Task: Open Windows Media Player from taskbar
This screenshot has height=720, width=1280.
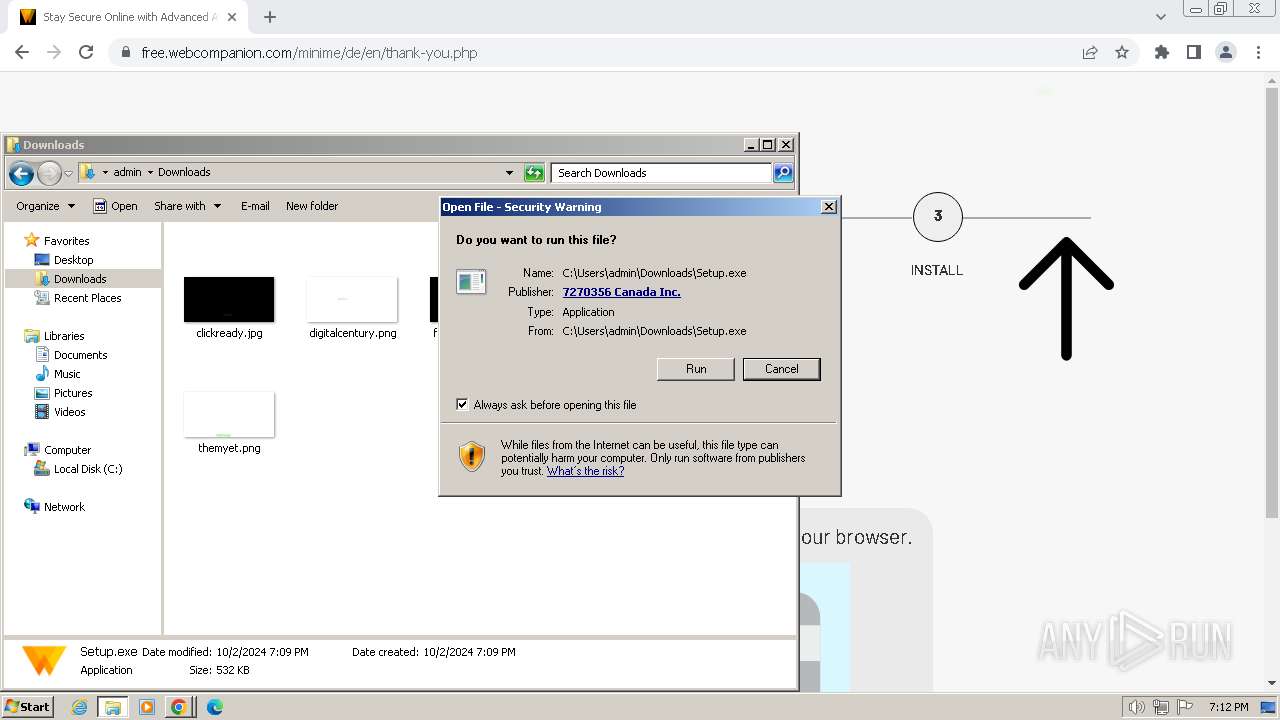Action: click(147, 707)
